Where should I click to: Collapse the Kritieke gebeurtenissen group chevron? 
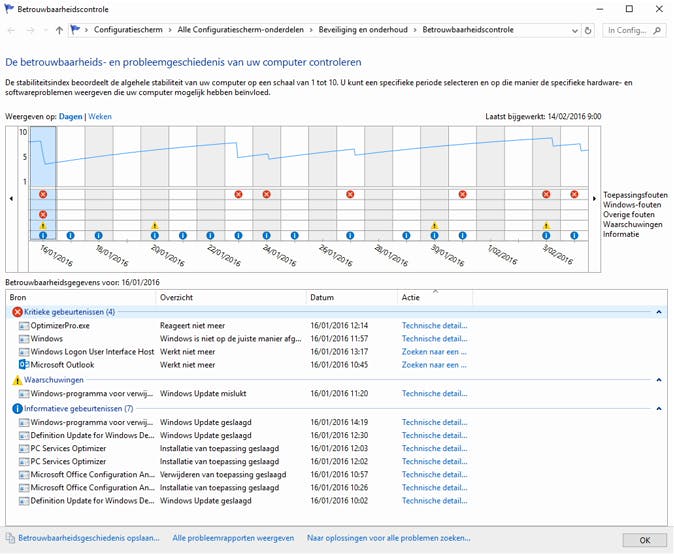point(659,312)
